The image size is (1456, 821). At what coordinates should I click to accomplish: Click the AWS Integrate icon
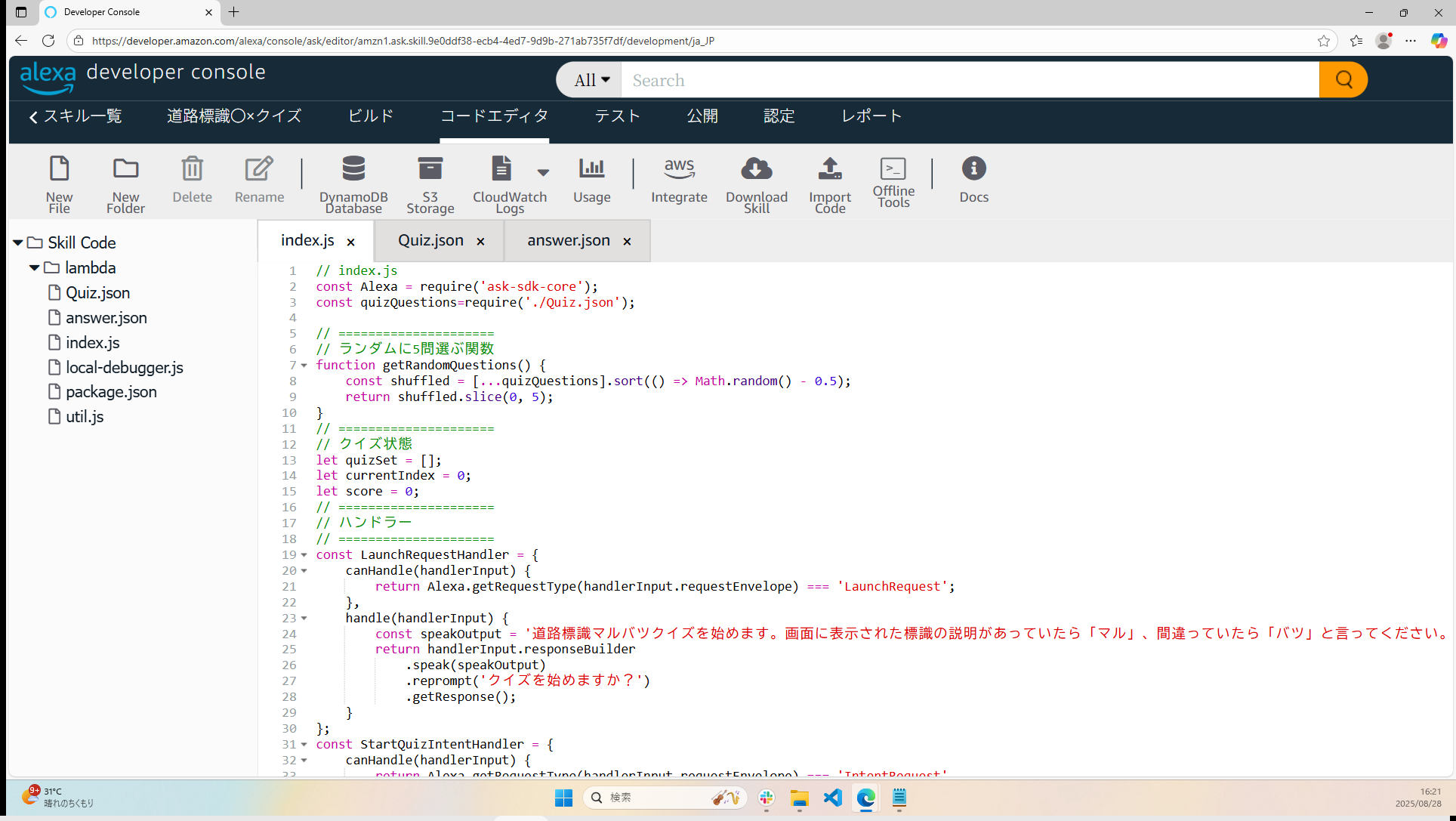pos(679,169)
